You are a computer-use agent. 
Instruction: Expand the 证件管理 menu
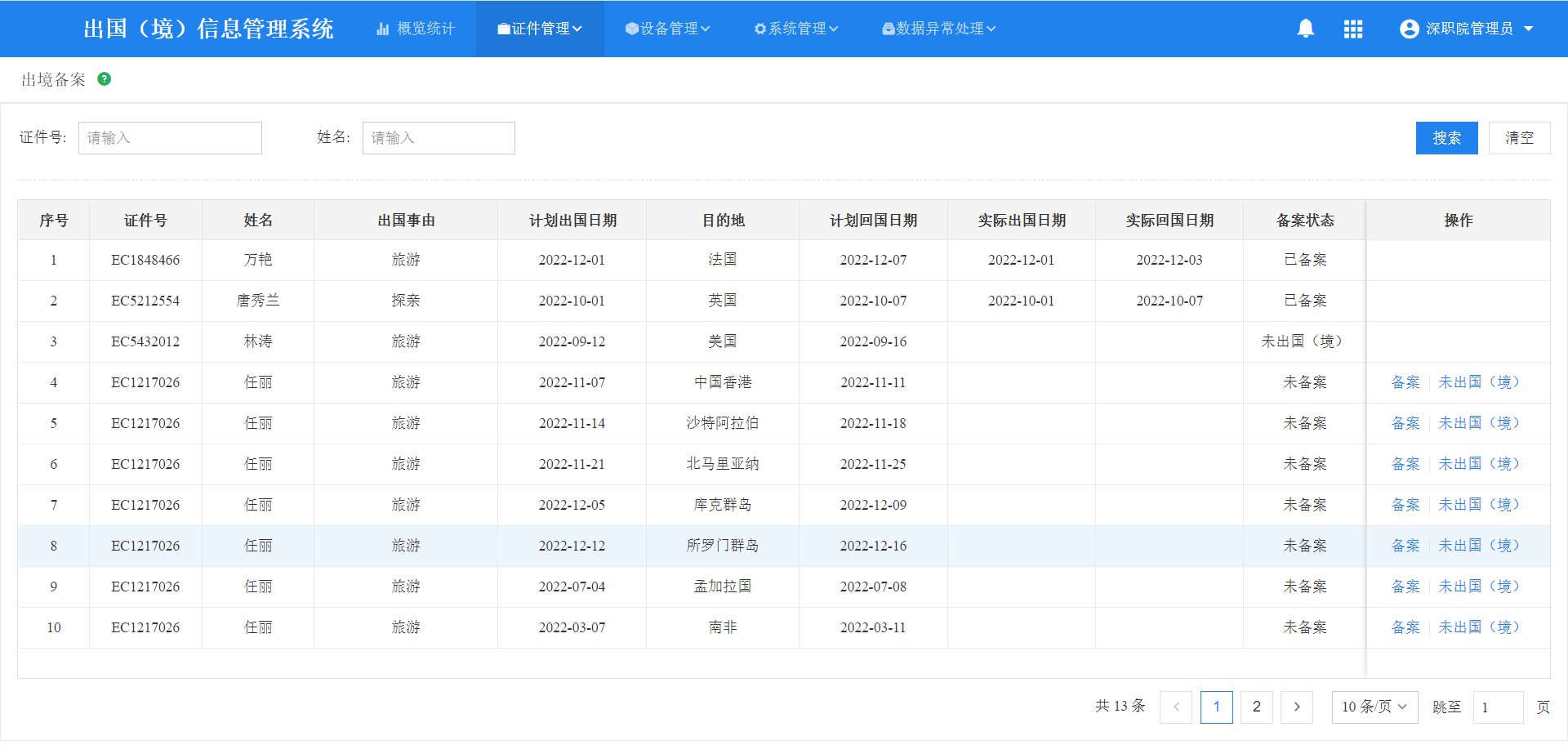coord(540,29)
